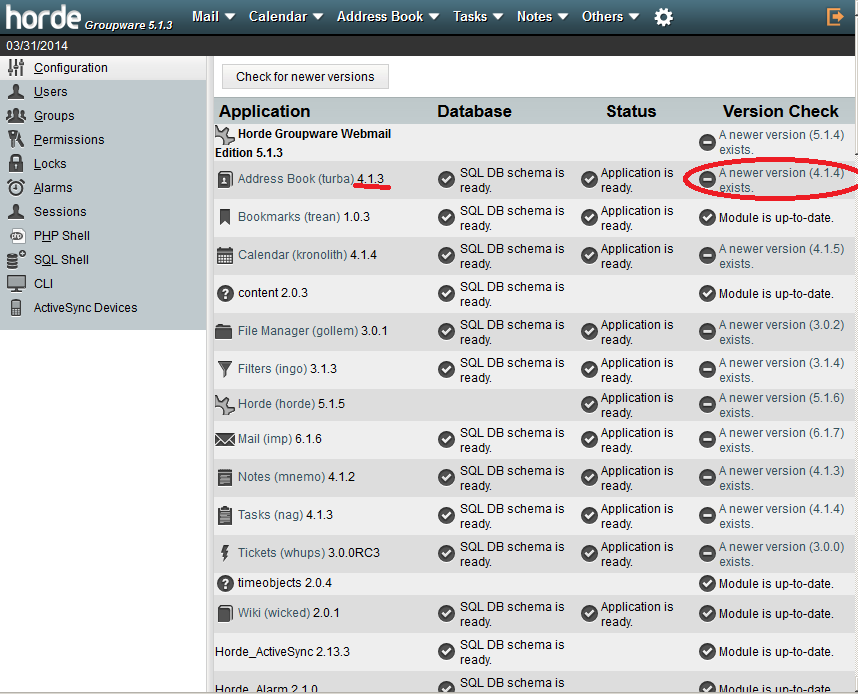Image resolution: width=858 pixels, height=694 pixels.
Task: Open the Groups admin page
Action: (54, 116)
